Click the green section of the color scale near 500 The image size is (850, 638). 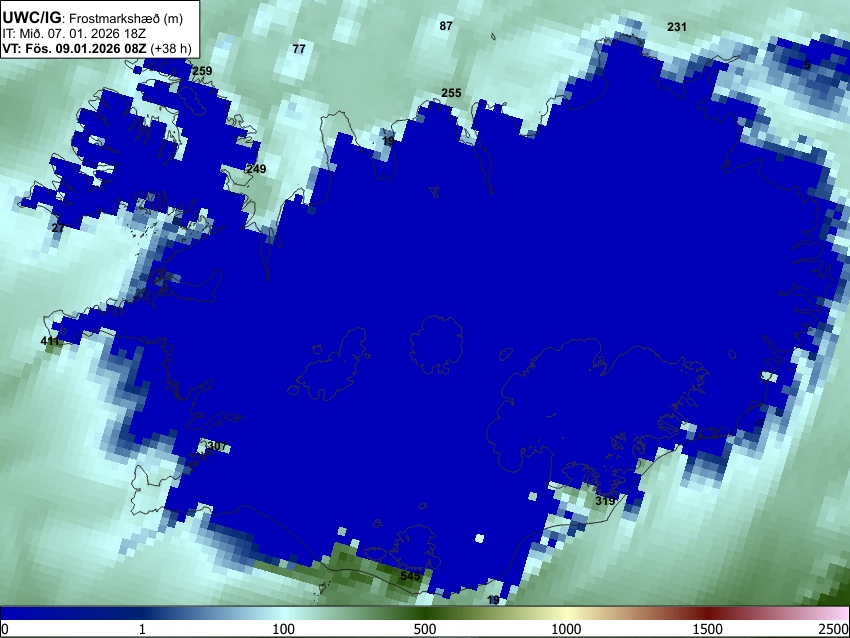tap(424, 613)
